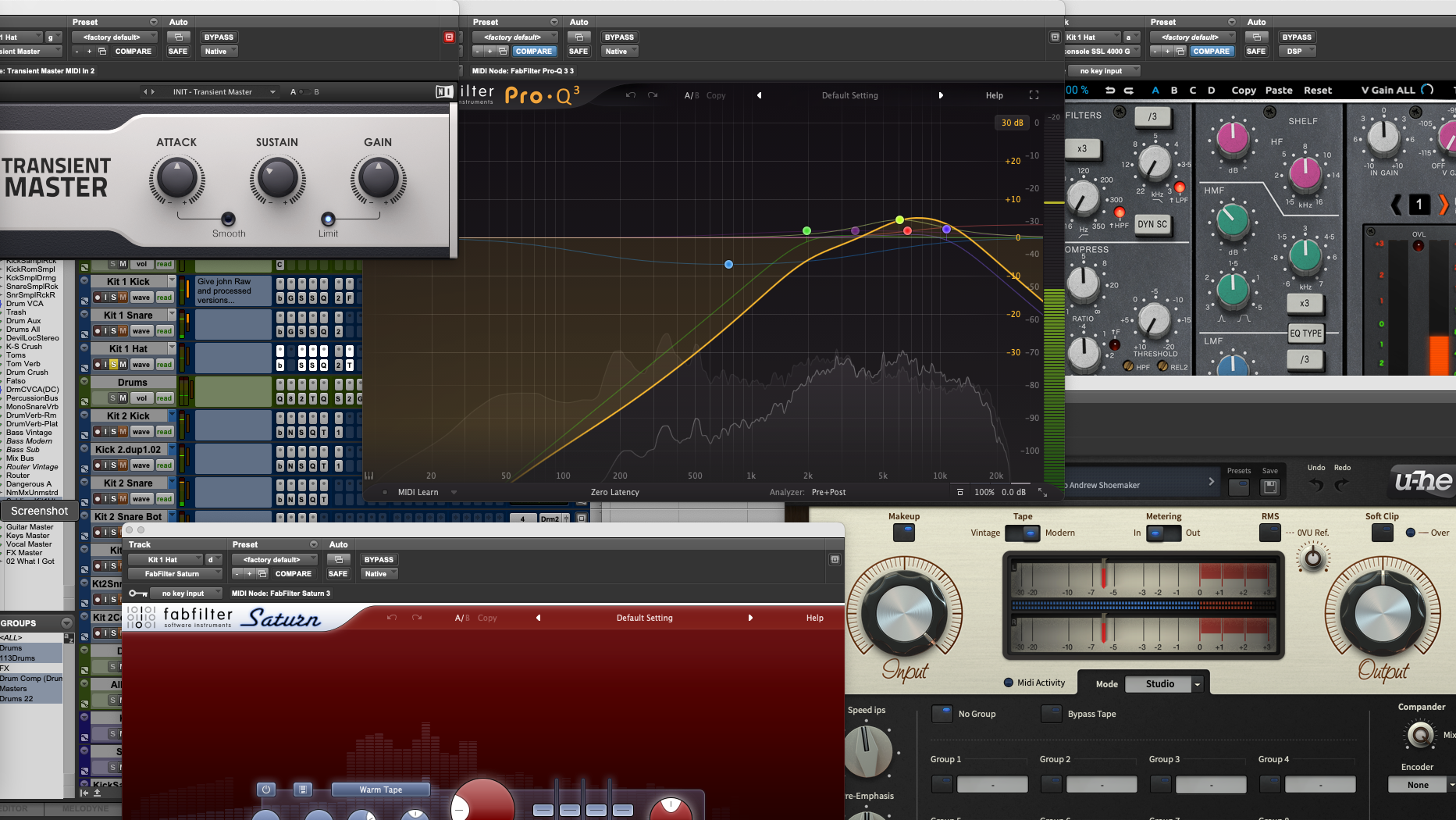Screen dimensions: 1456x820
Task: Click the u-he tape plugin Save floppy icon
Action: pos(1270,487)
